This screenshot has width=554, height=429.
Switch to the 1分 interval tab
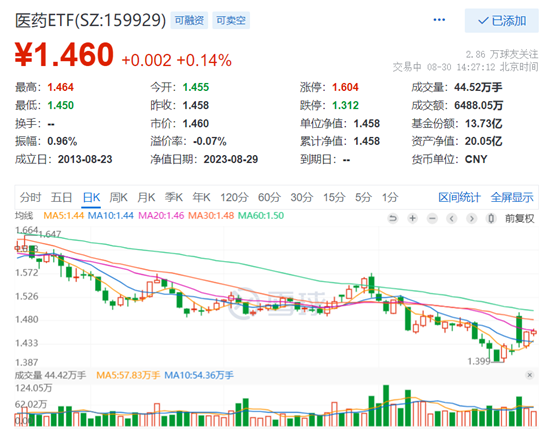(x=390, y=197)
